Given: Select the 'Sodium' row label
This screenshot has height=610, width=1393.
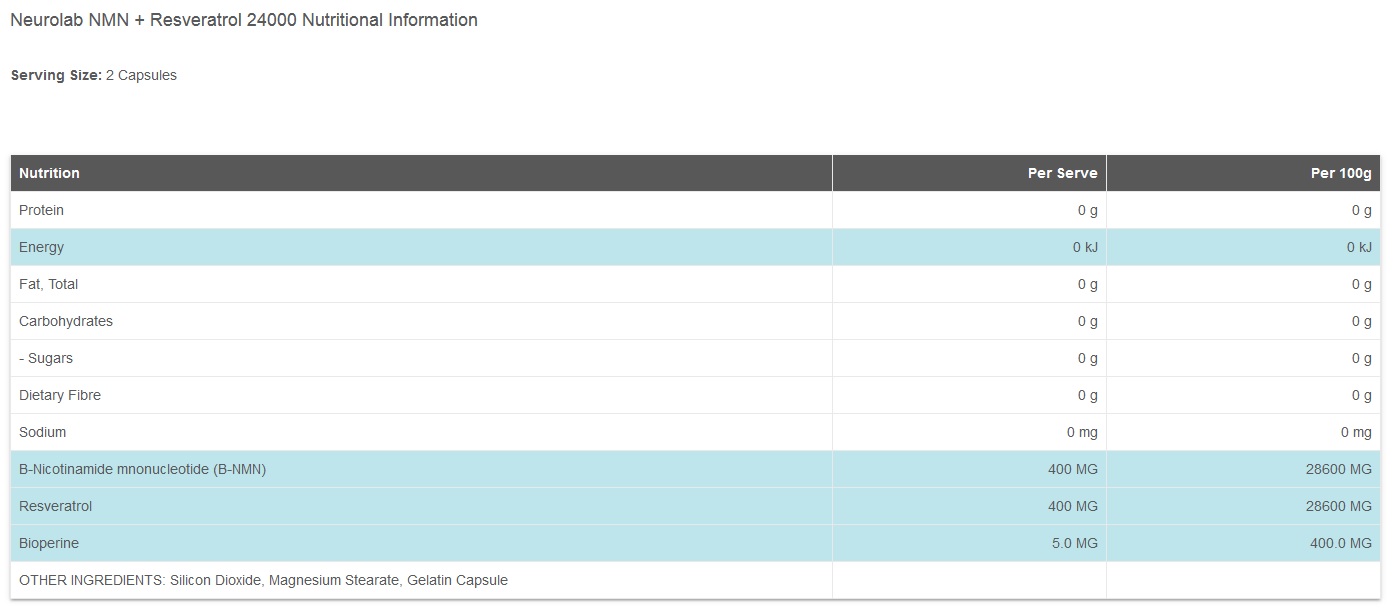Looking at the screenshot, I should click(42, 432).
